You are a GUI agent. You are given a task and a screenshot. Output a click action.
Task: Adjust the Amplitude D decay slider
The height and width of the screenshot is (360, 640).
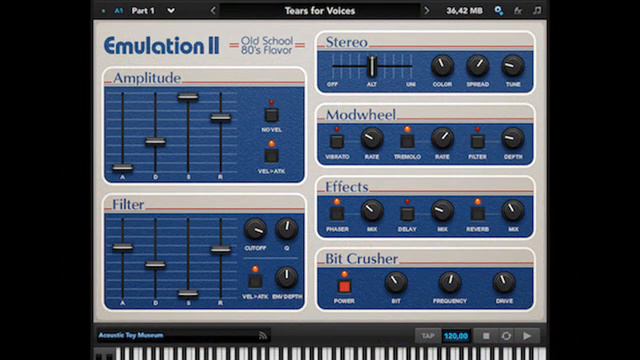click(x=156, y=142)
